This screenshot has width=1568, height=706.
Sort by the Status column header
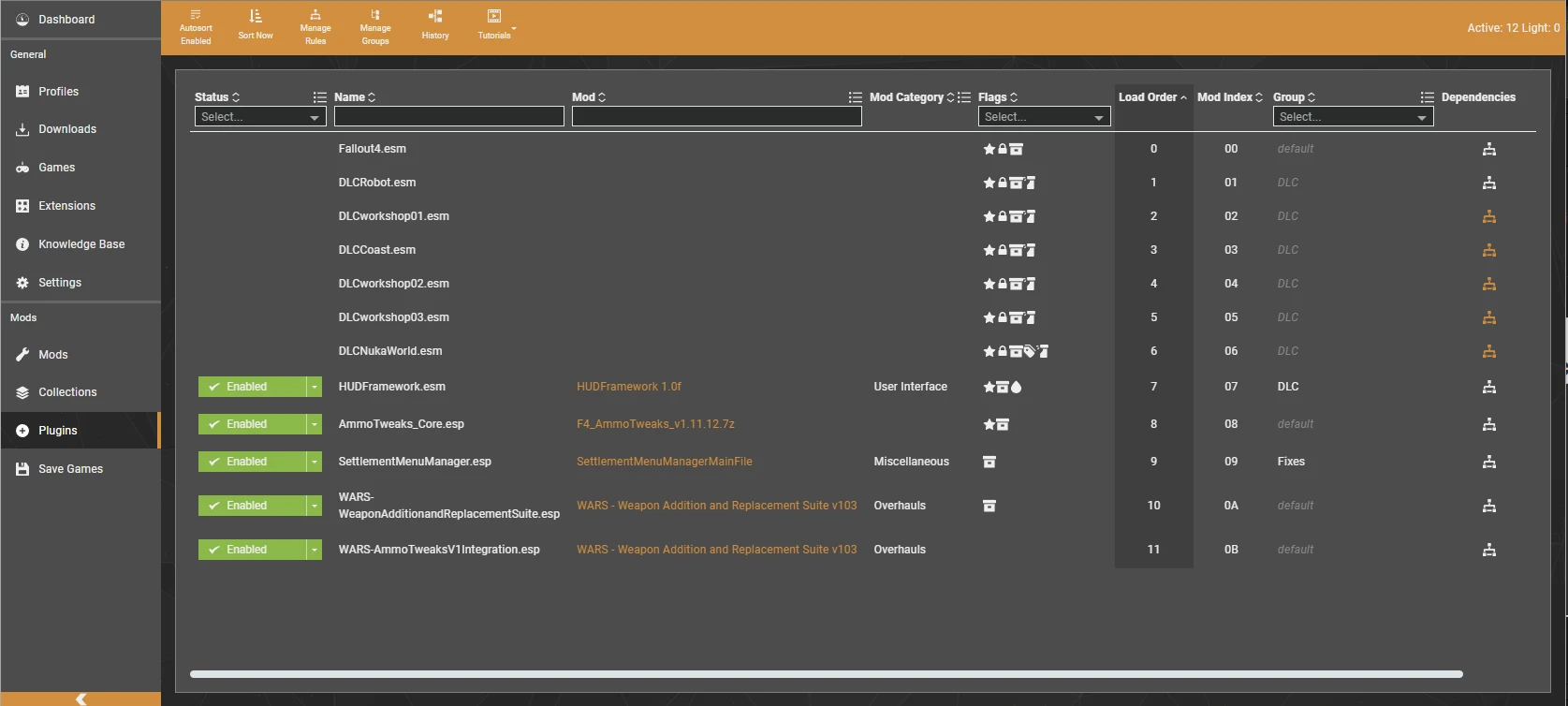pyautogui.click(x=217, y=97)
